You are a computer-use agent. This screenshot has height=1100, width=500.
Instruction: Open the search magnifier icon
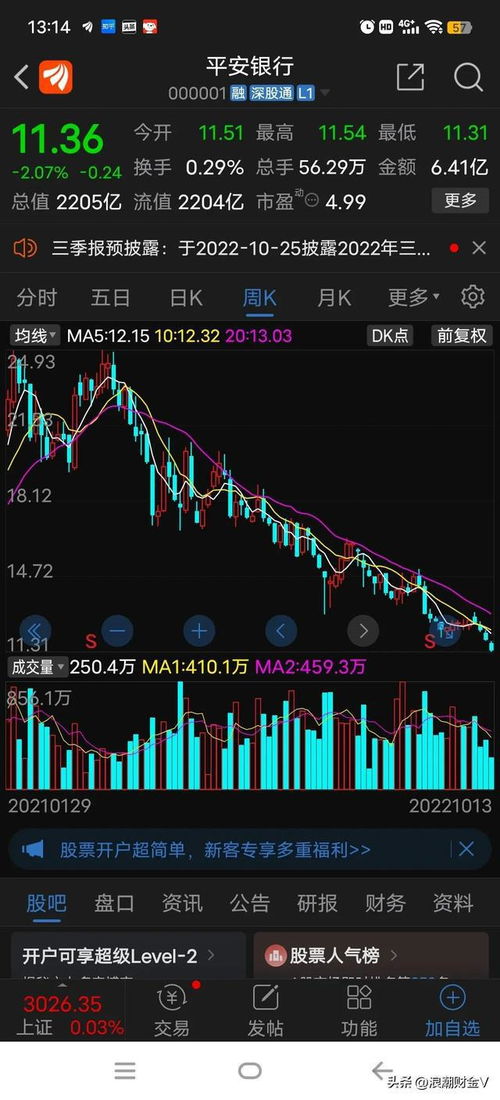coord(468,76)
